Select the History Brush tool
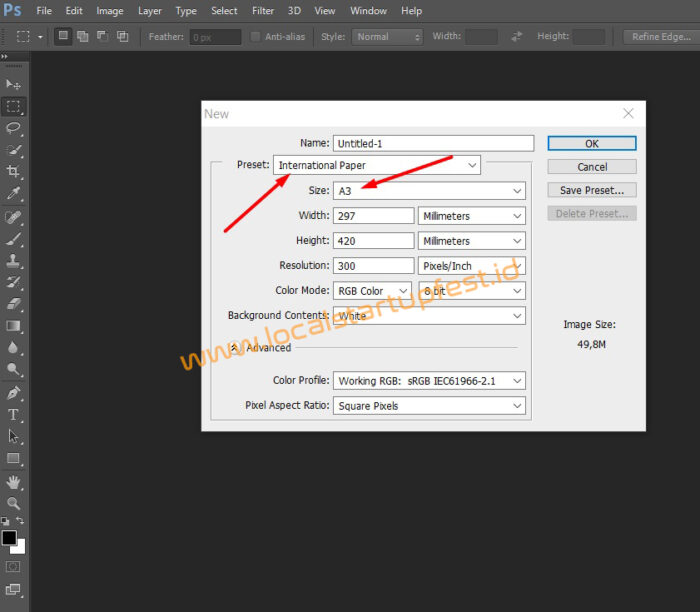The width and height of the screenshot is (700, 612). 13,282
